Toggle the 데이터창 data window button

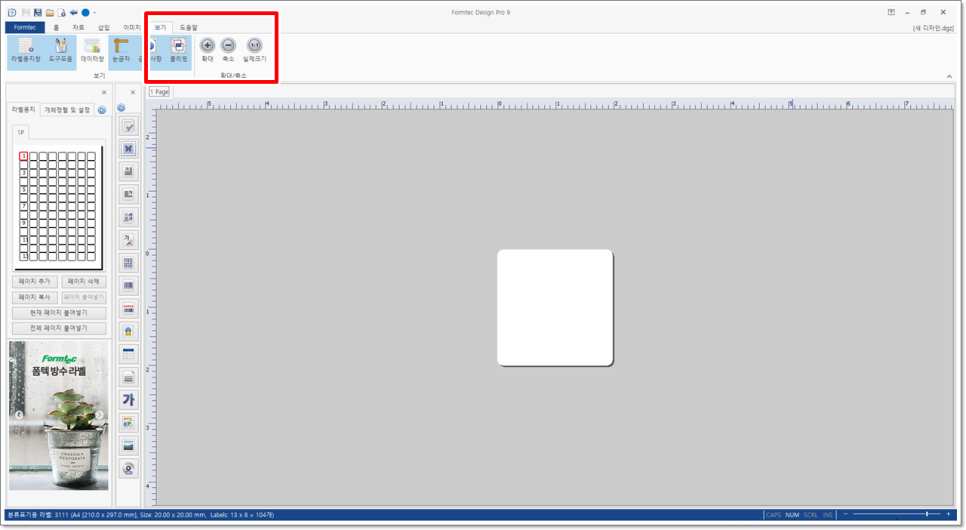pyautogui.click(x=92, y=51)
